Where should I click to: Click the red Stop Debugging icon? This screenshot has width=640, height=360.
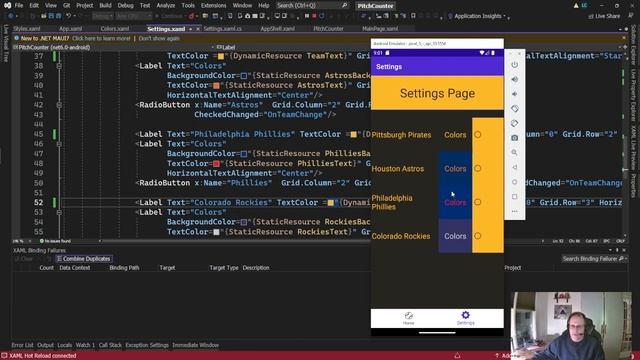point(314,16)
